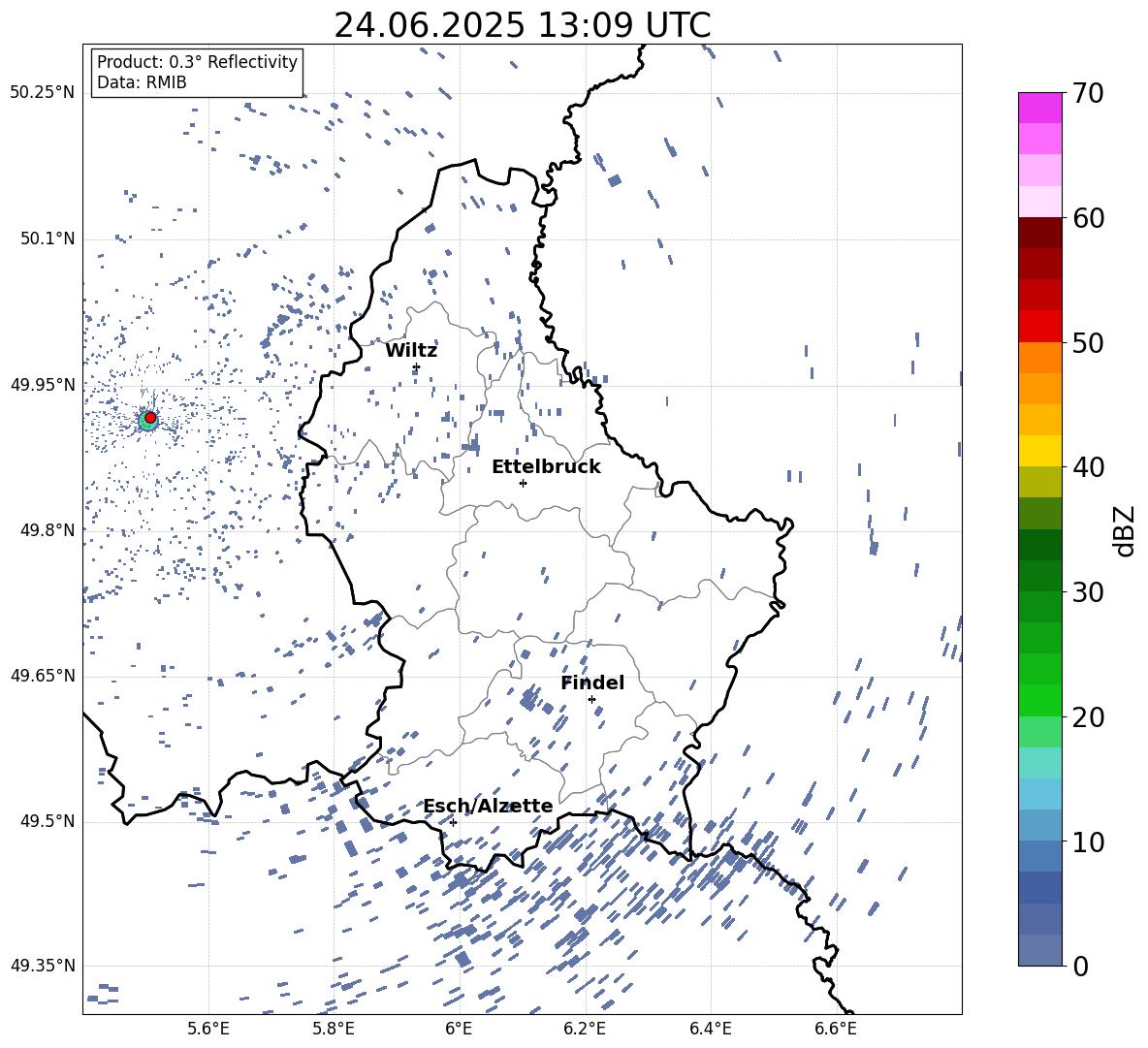Click the title 24.06.2025 13:09 UTC
Image resolution: width=1148 pixels, height=1048 pixels.
pyautogui.click(x=523, y=25)
